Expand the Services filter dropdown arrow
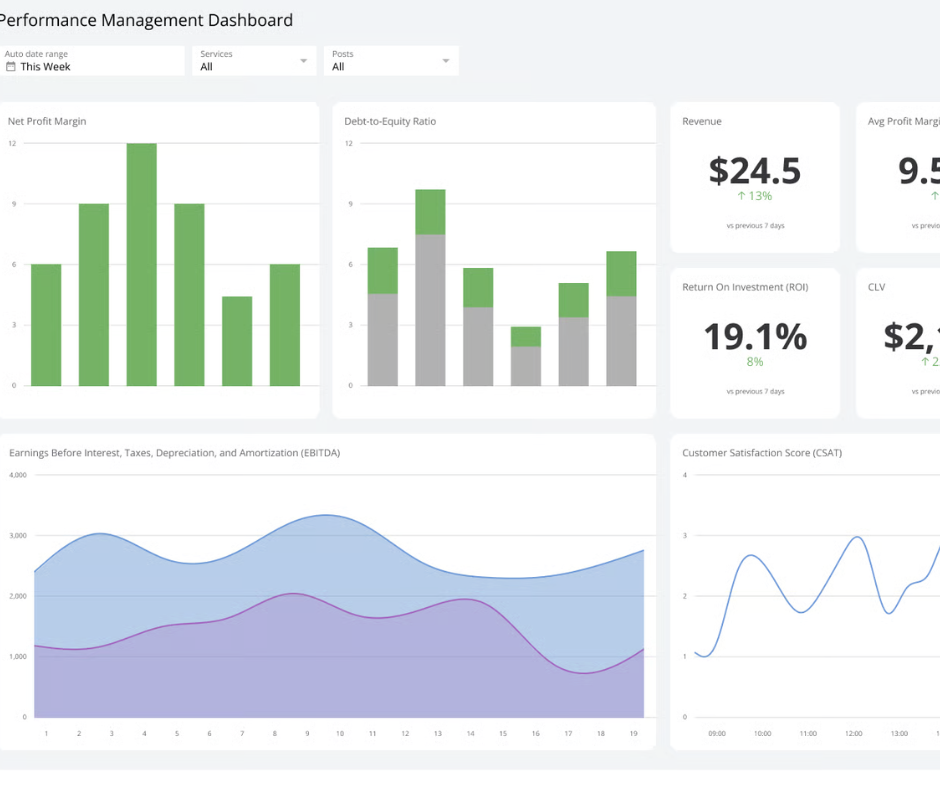This screenshot has width=940, height=788. coord(304,61)
